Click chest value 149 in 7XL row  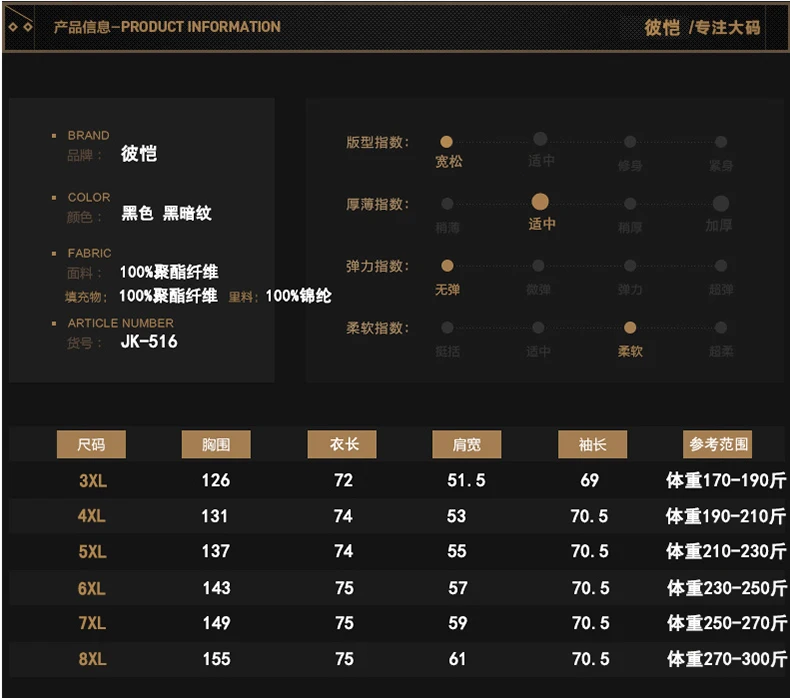click(x=217, y=623)
